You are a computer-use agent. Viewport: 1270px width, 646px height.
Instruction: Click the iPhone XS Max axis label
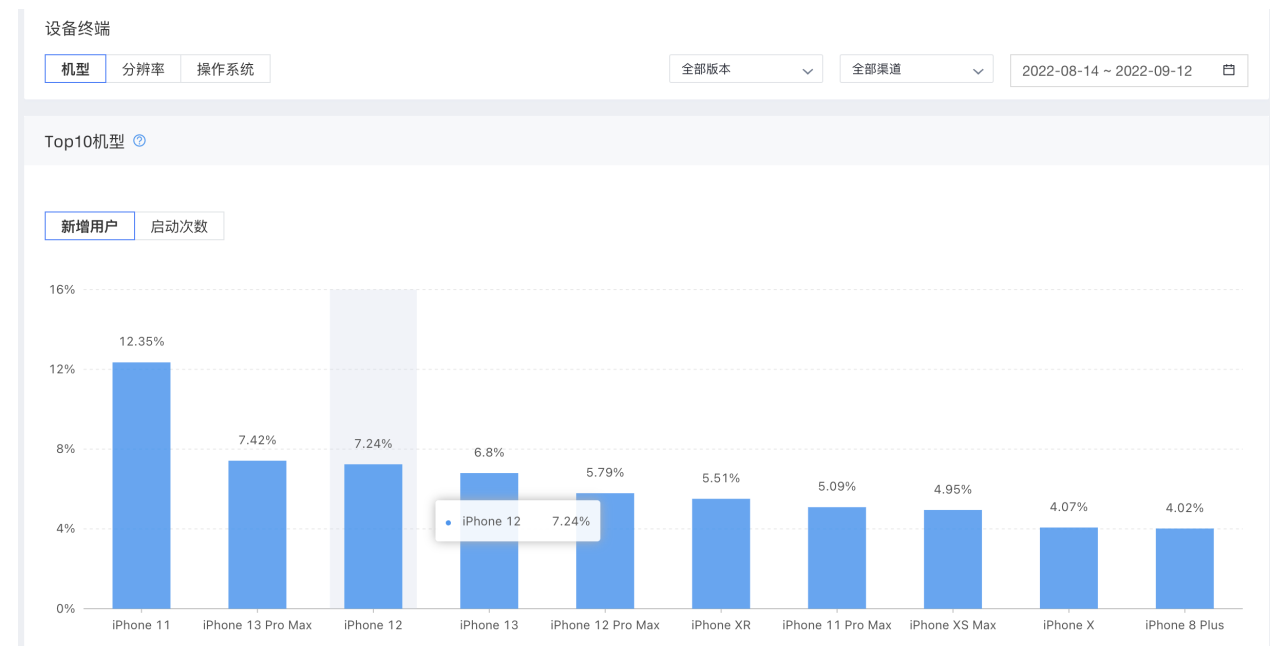953,625
